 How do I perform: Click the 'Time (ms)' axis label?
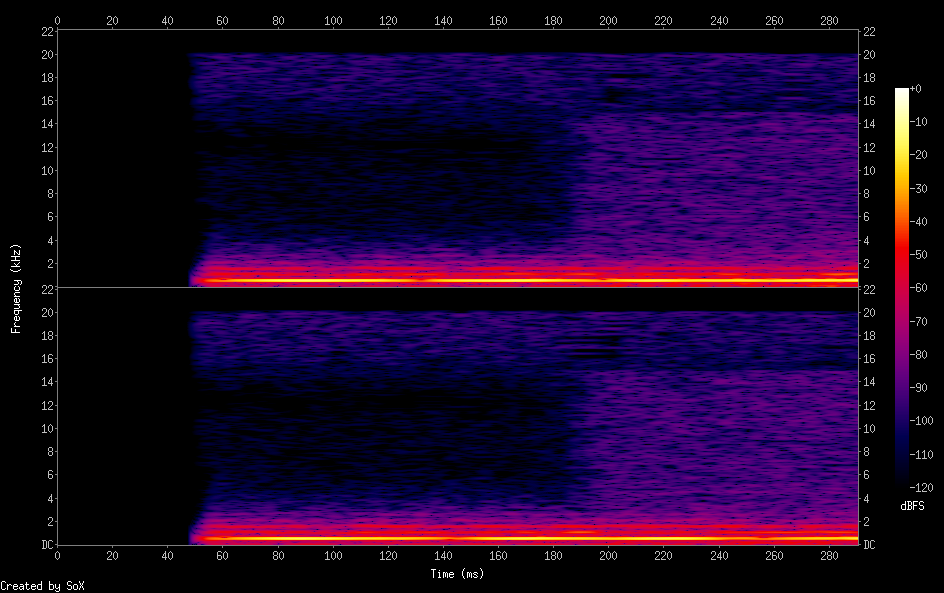click(457, 574)
